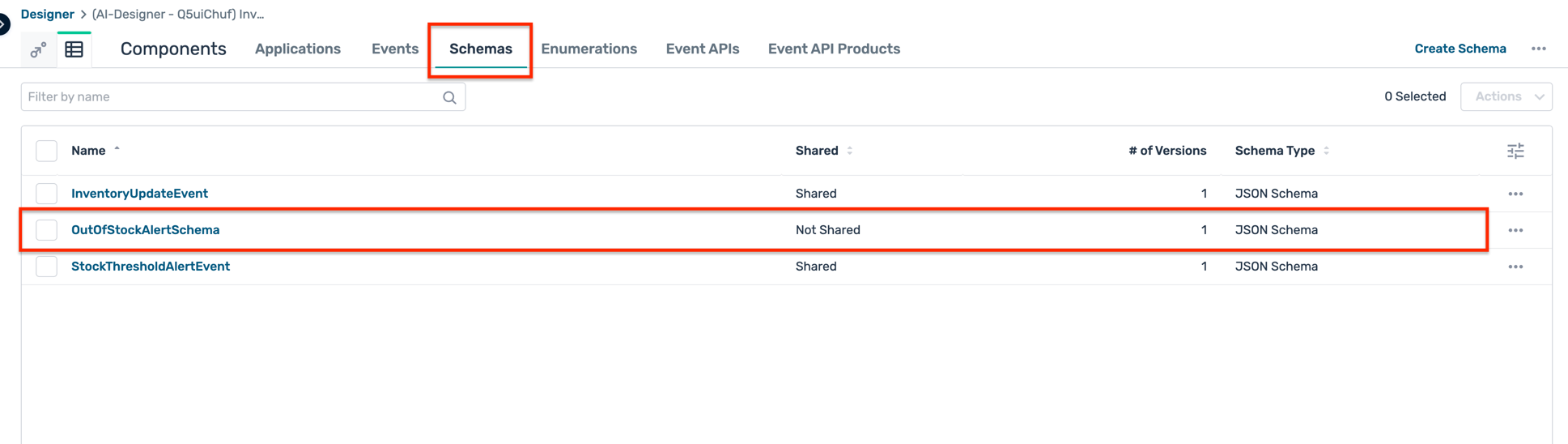Screen dimensions: 1568x444
Task: Open more options for StockThresholdAlertEvent row
Action: pyautogui.click(x=1515, y=267)
